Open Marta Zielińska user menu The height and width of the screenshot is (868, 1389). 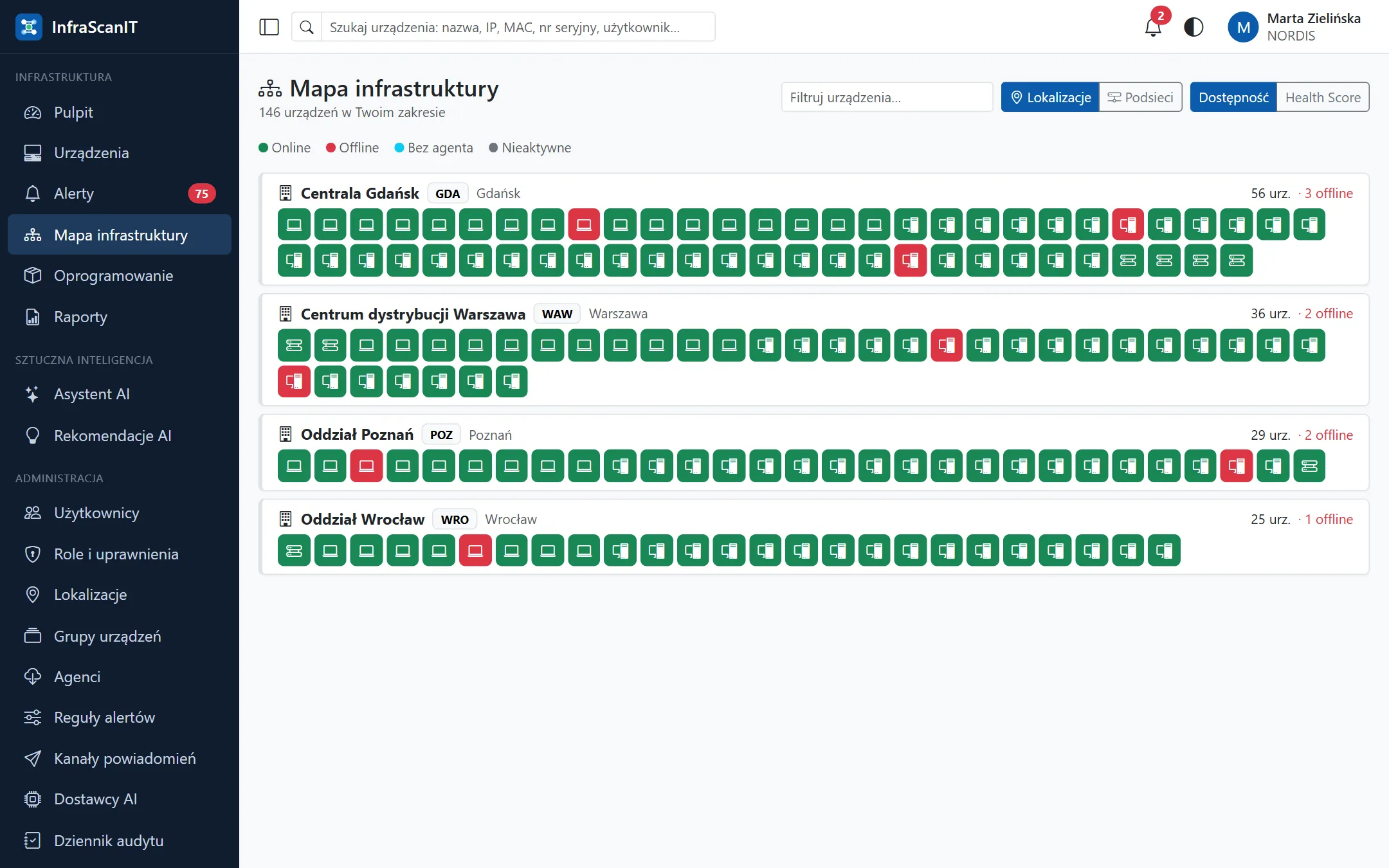[x=1295, y=27]
